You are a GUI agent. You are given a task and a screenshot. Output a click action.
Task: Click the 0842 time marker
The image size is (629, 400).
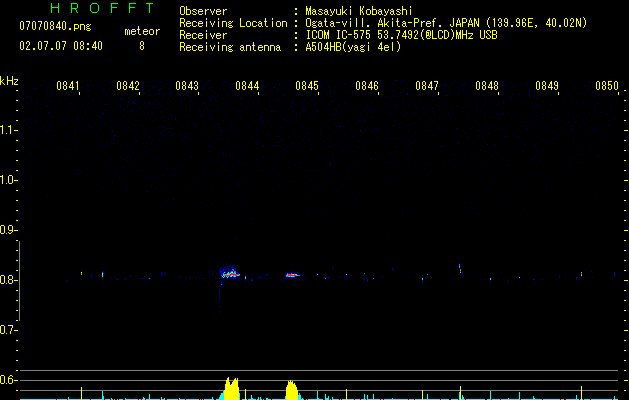128,86
